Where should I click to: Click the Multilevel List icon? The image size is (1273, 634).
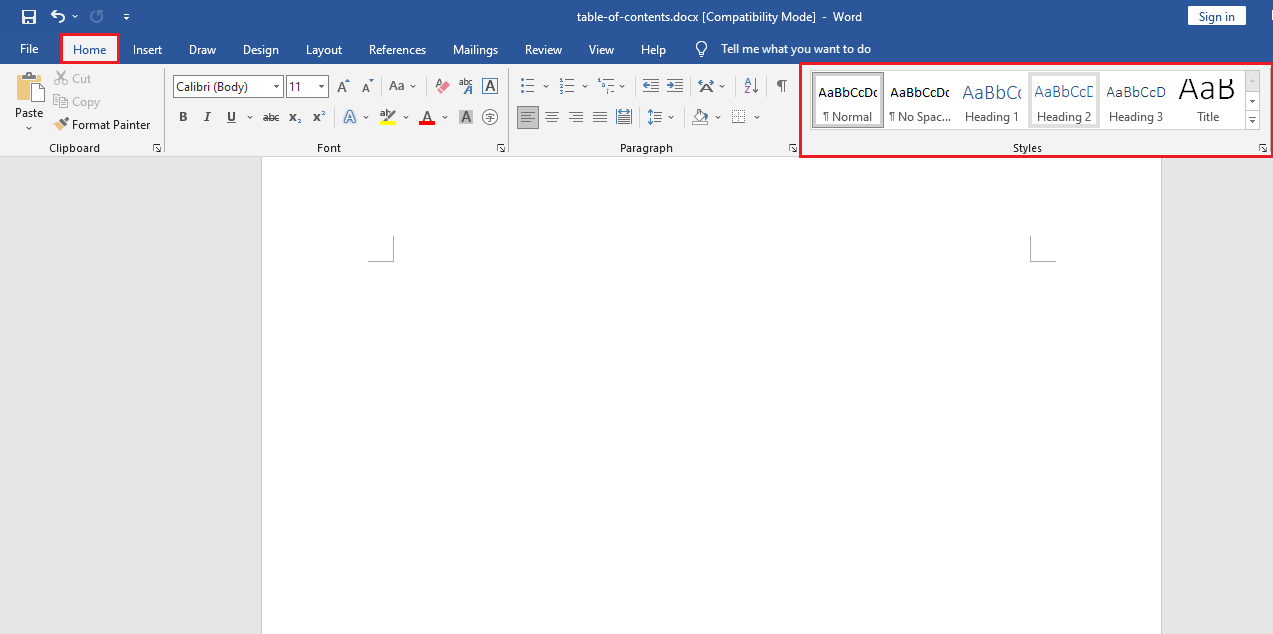pos(606,87)
